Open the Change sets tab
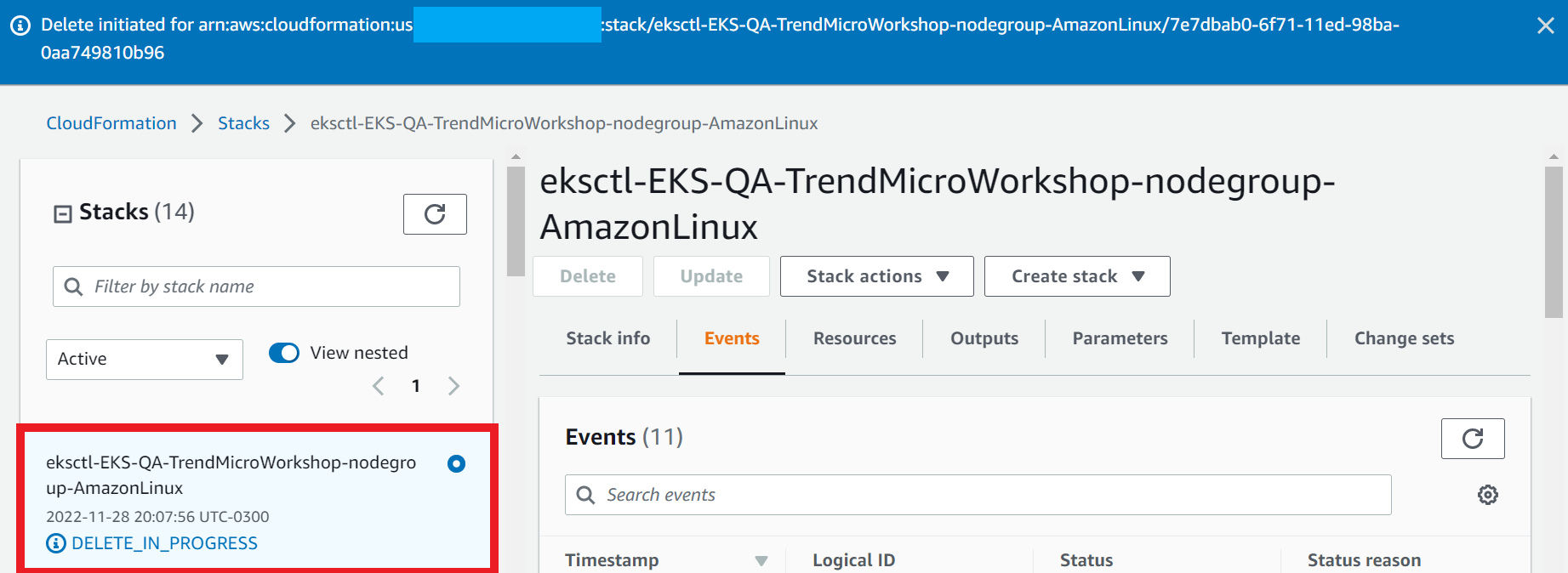The width and height of the screenshot is (1568, 573). coord(1405,338)
